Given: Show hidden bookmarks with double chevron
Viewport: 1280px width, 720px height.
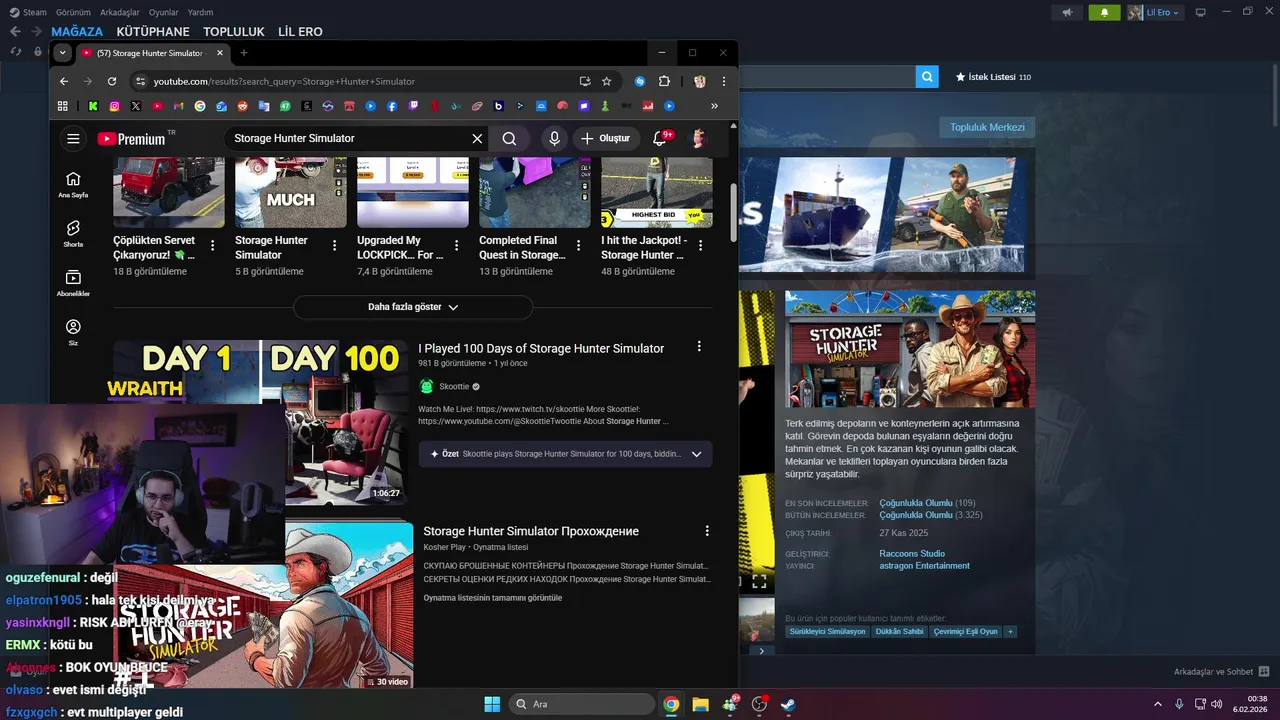Looking at the screenshot, I should (x=714, y=106).
